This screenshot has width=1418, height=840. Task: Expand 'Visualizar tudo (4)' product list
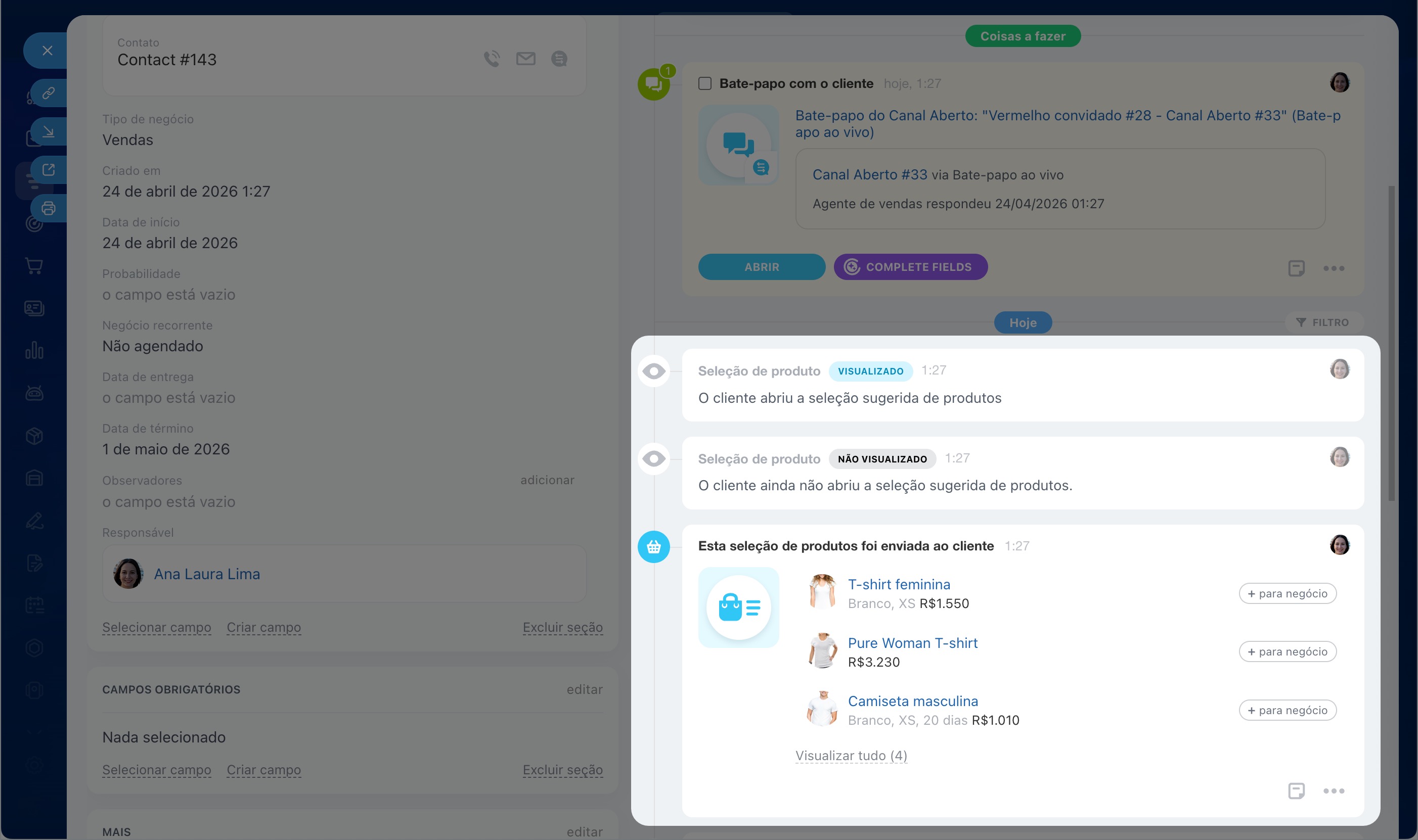[x=851, y=756]
